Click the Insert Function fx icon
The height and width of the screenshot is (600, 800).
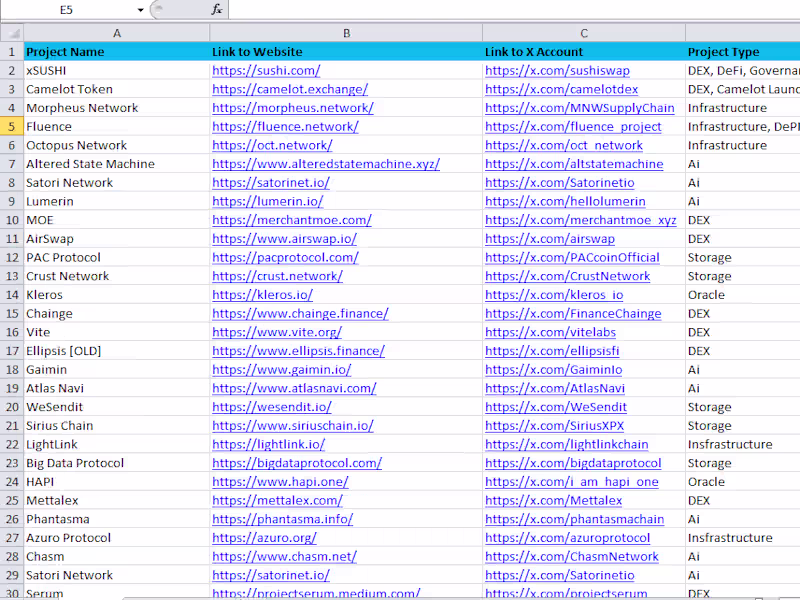(x=217, y=9)
